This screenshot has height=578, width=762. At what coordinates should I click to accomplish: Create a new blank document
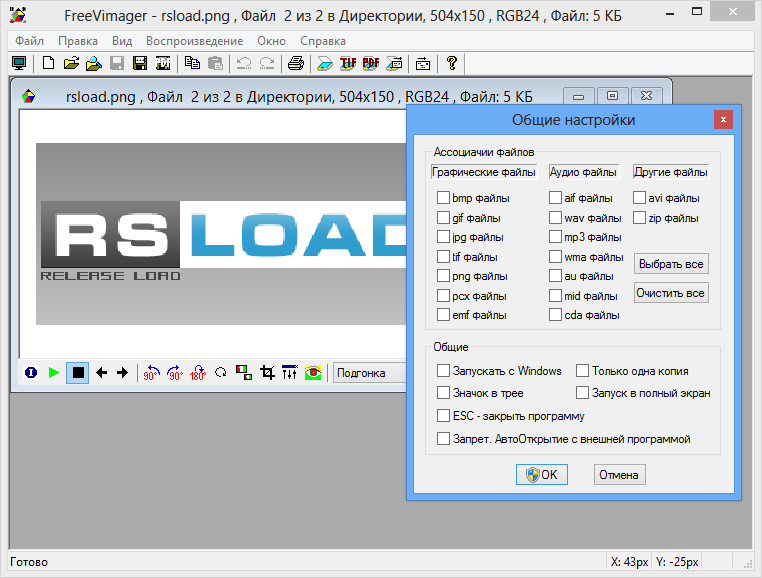48,63
